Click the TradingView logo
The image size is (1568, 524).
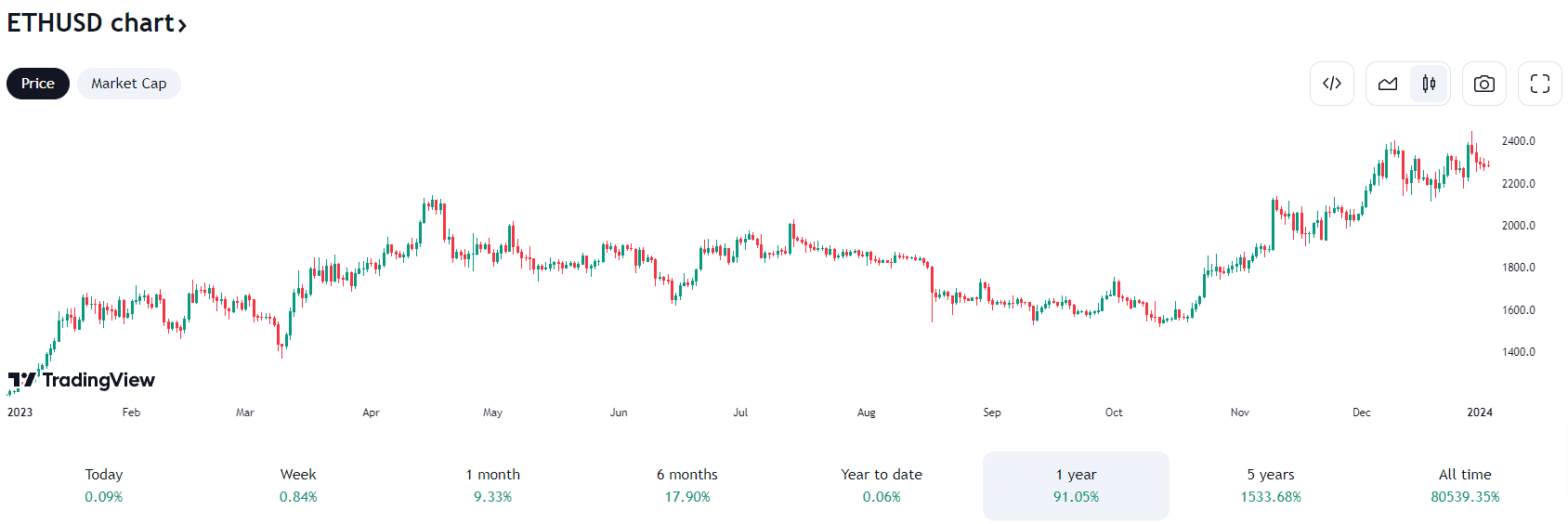pyautogui.click(x=82, y=380)
